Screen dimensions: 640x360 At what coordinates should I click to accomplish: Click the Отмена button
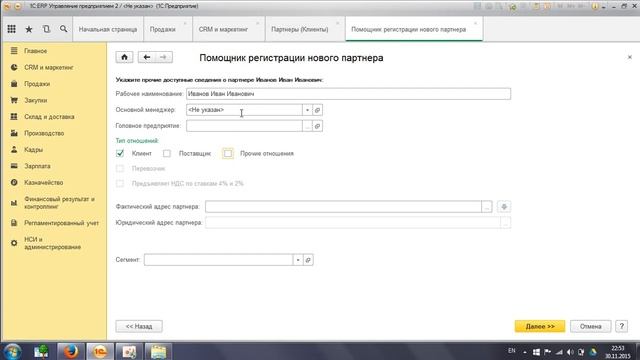click(x=591, y=326)
